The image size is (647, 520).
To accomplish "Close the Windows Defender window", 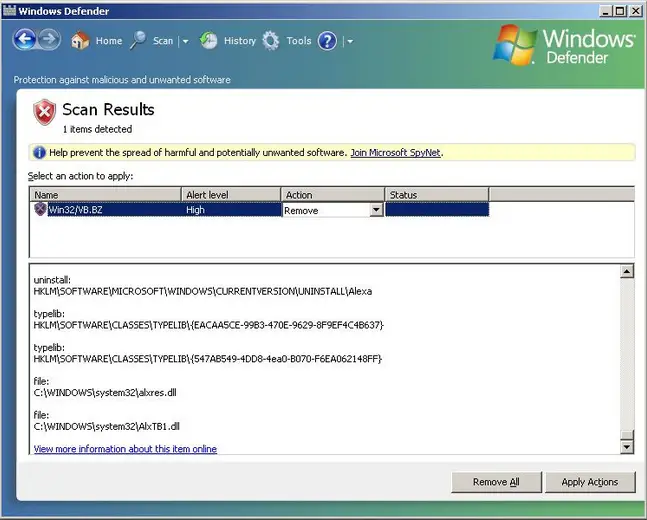I will pyautogui.click(x=636, y=11).
